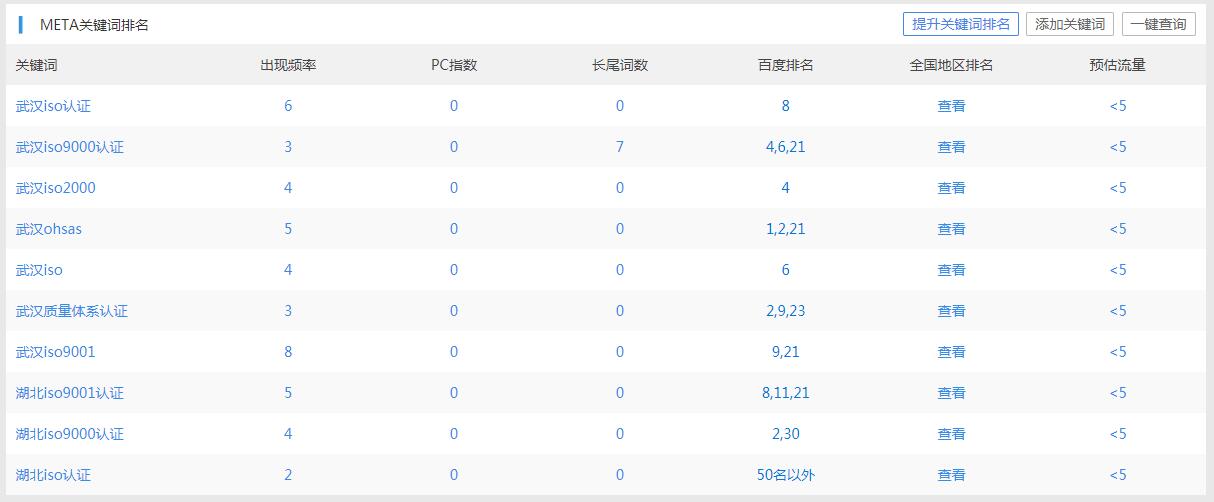Click frequency 2 for 湖北iso认证
This screenshot has height=502, width=1214.
coord(288,475)
